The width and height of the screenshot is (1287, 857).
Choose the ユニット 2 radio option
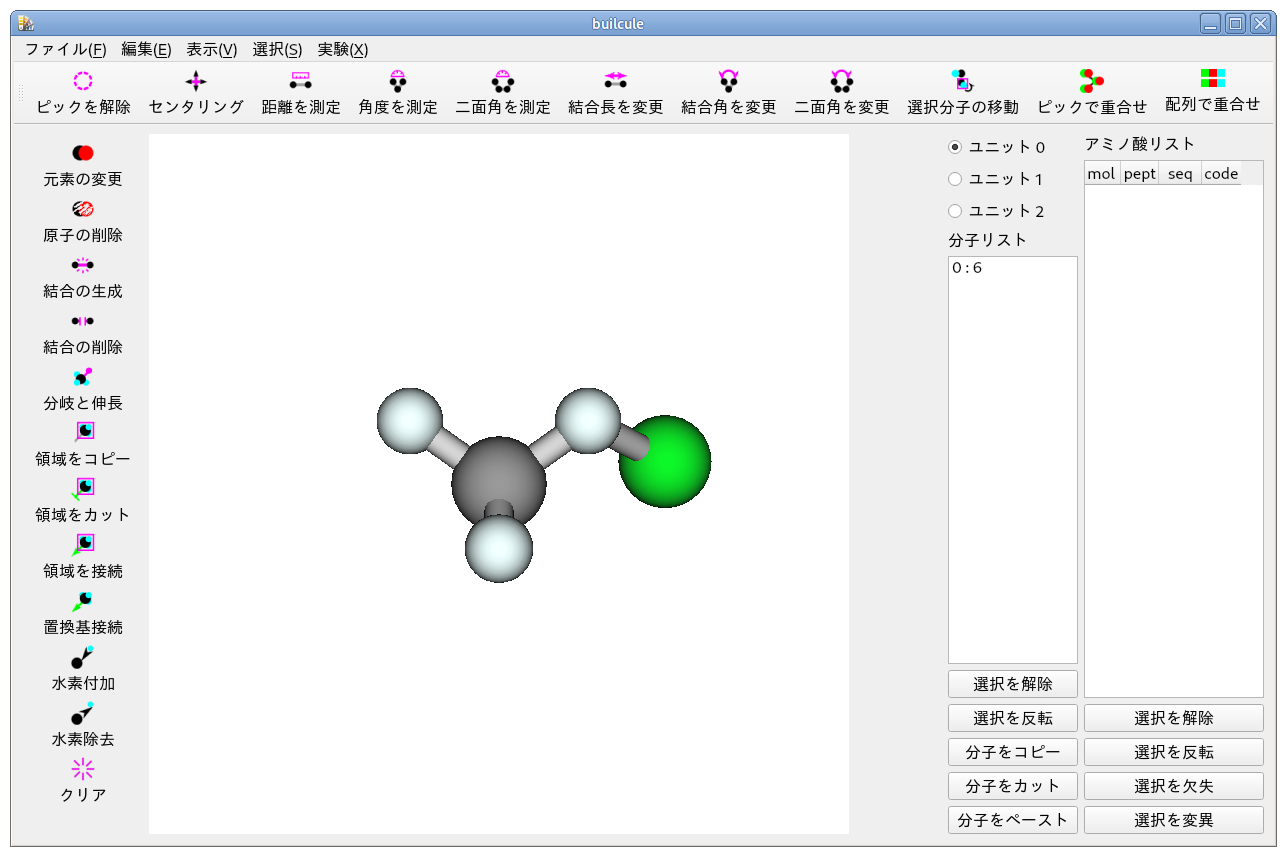pyautogui.click(x=955, y=211)
